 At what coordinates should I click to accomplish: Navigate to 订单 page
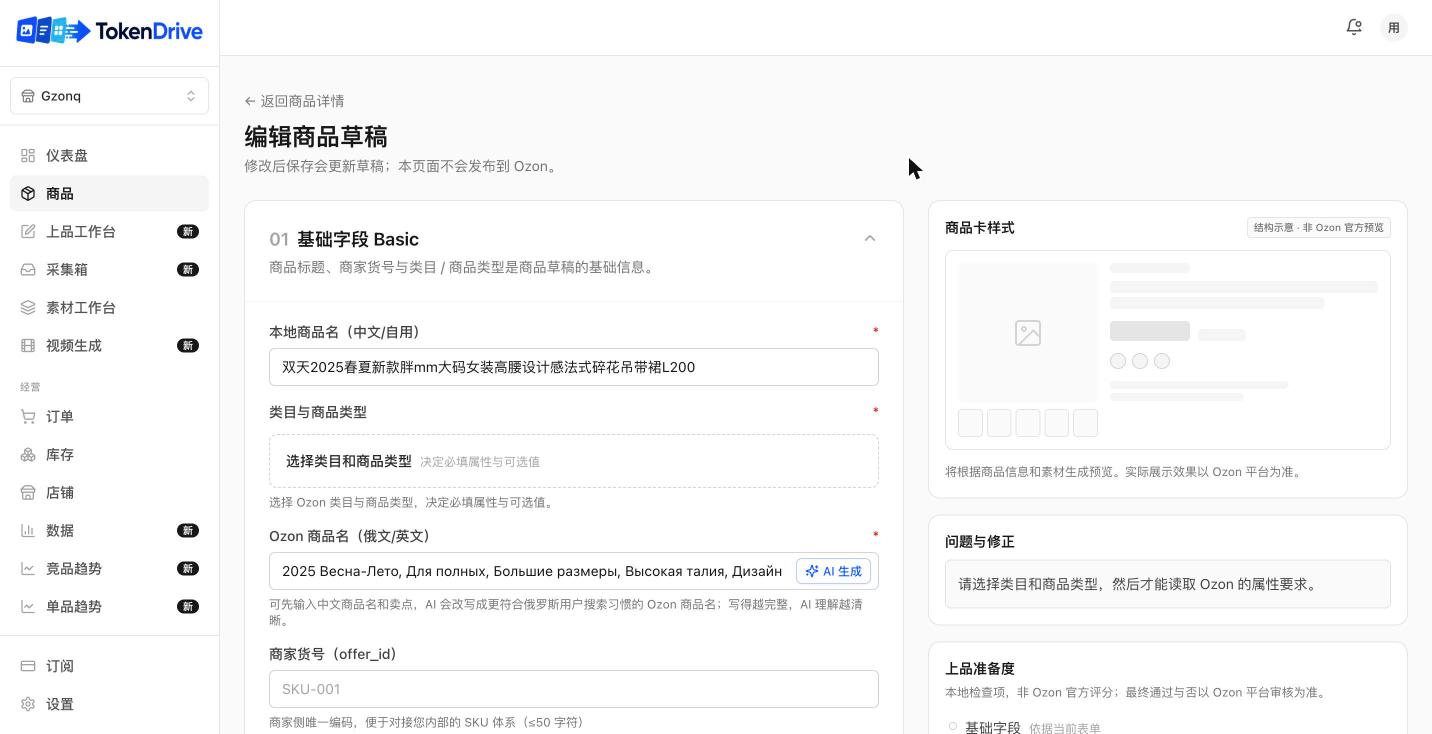[x=110, y=416]
